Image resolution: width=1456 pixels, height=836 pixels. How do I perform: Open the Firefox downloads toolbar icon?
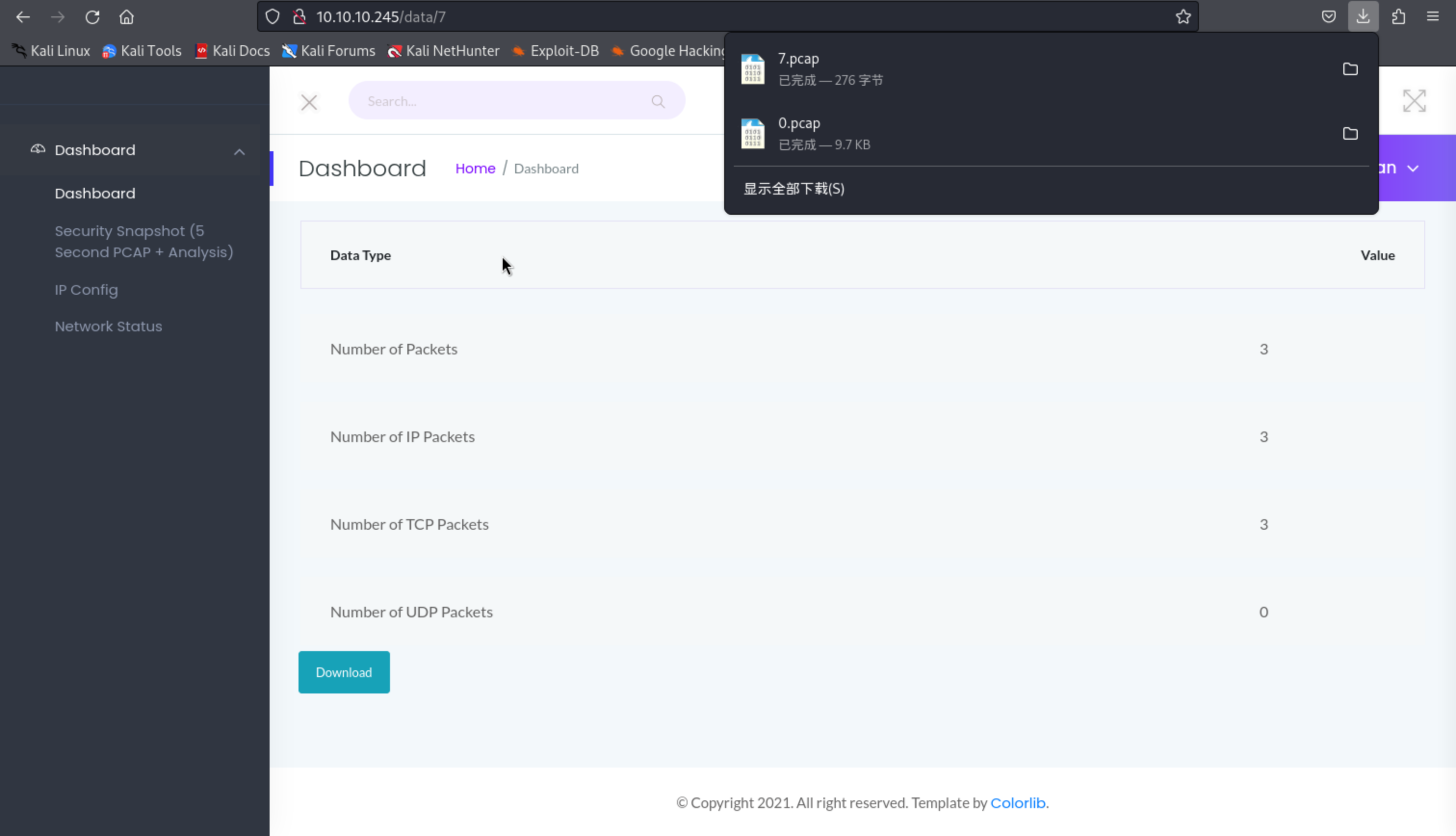point(1363,17)
